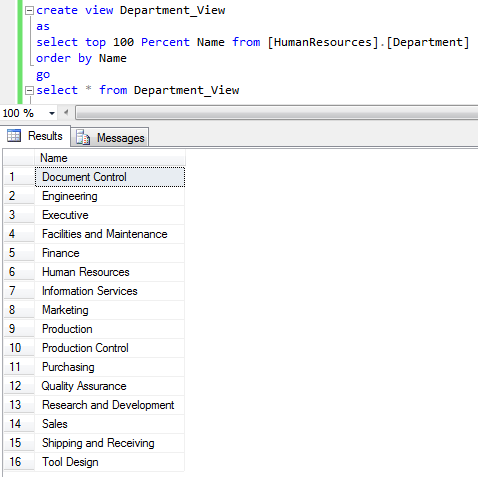478x477 pixels.
Task: Select the Production cell in row 9
Action: (x=110, y=329)
